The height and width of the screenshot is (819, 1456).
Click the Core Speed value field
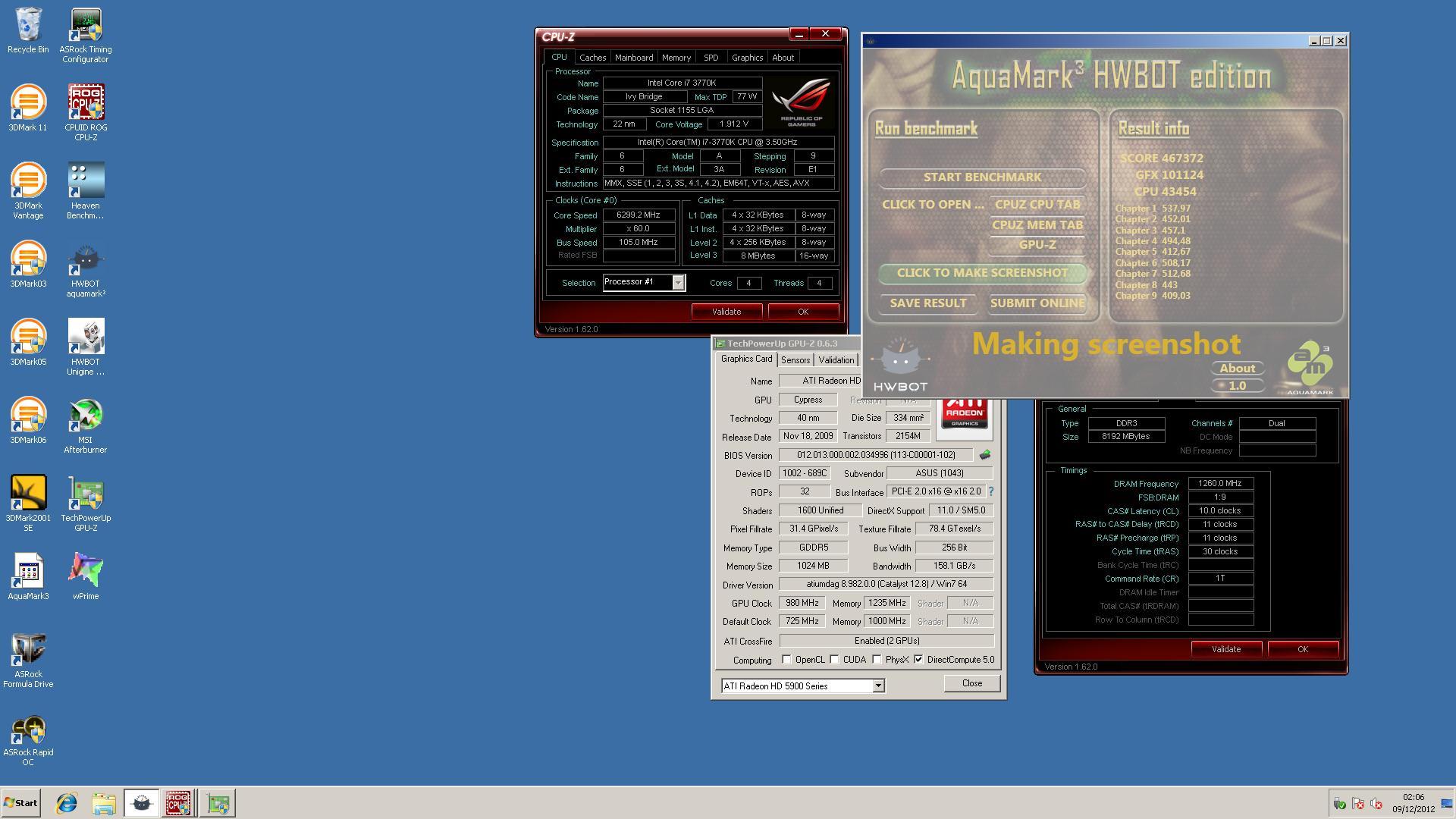coord(639,215)
